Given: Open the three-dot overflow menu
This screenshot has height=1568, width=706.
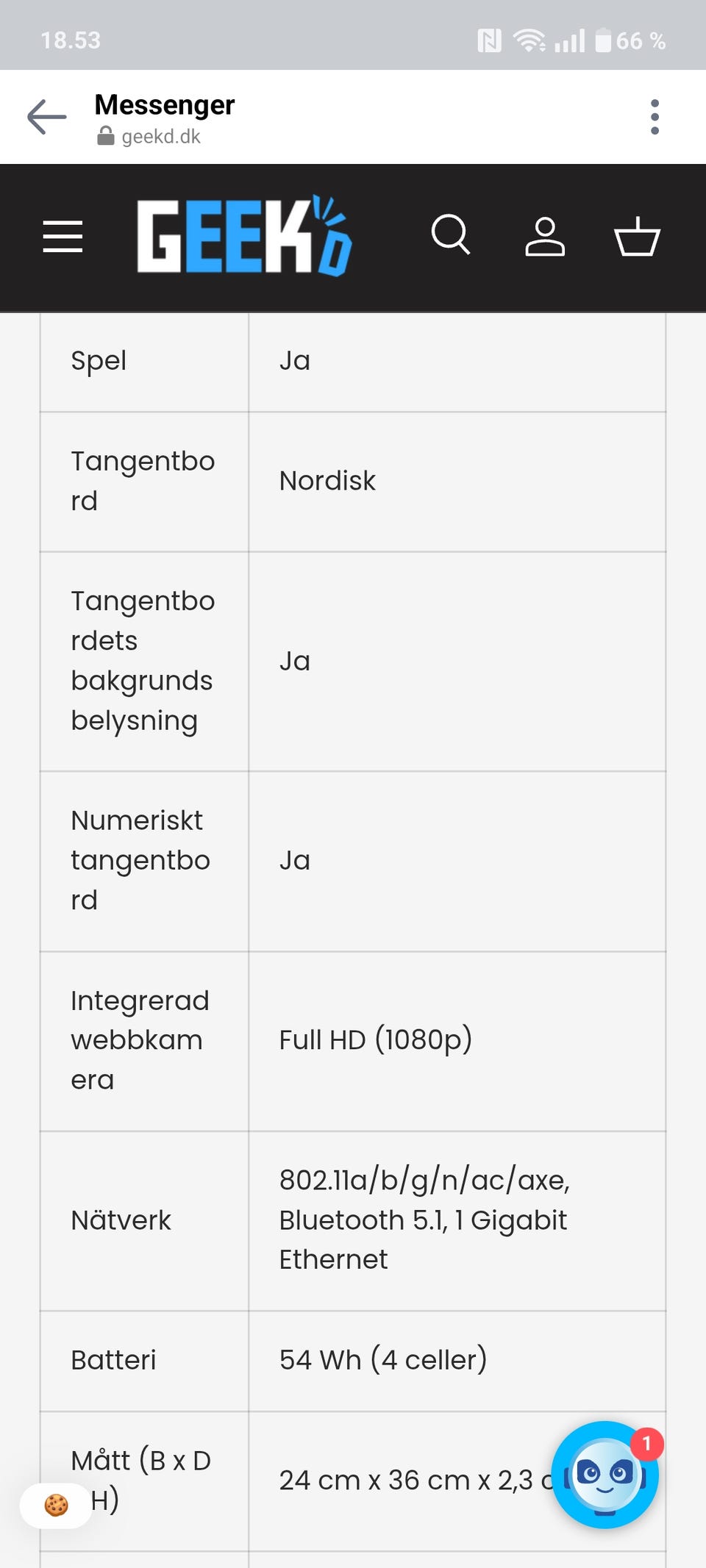Looking at the screenshot, I should pyautogui.click(x=655, y=117).
